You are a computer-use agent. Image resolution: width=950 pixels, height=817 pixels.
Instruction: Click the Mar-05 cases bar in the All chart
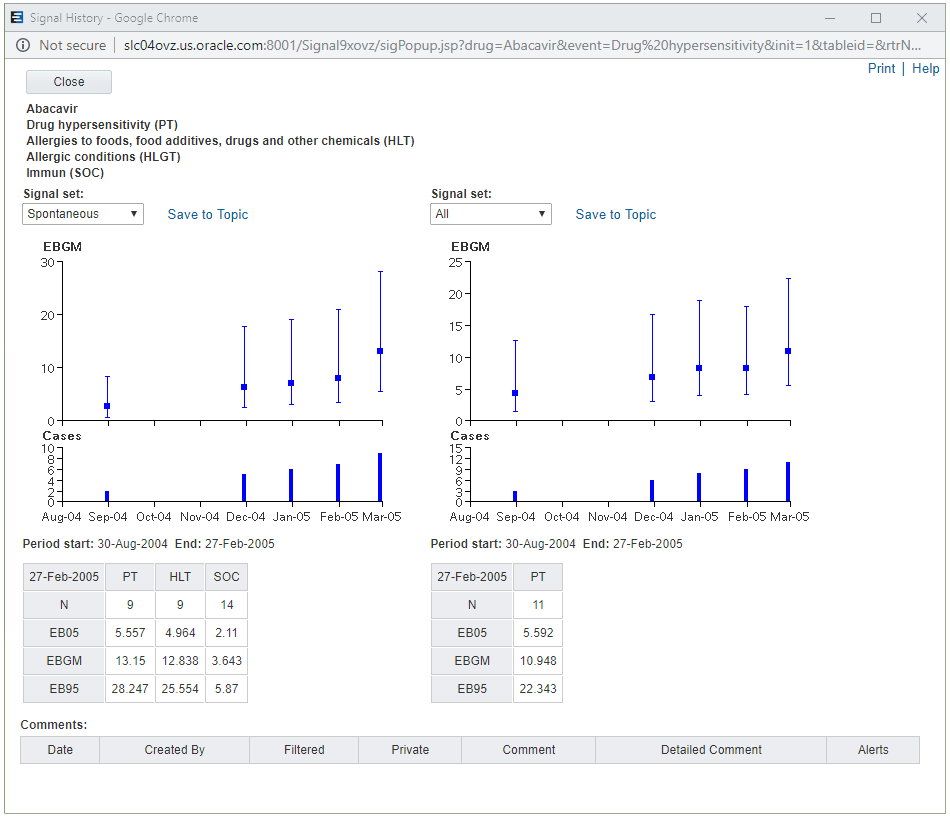[x=788, y=482]
